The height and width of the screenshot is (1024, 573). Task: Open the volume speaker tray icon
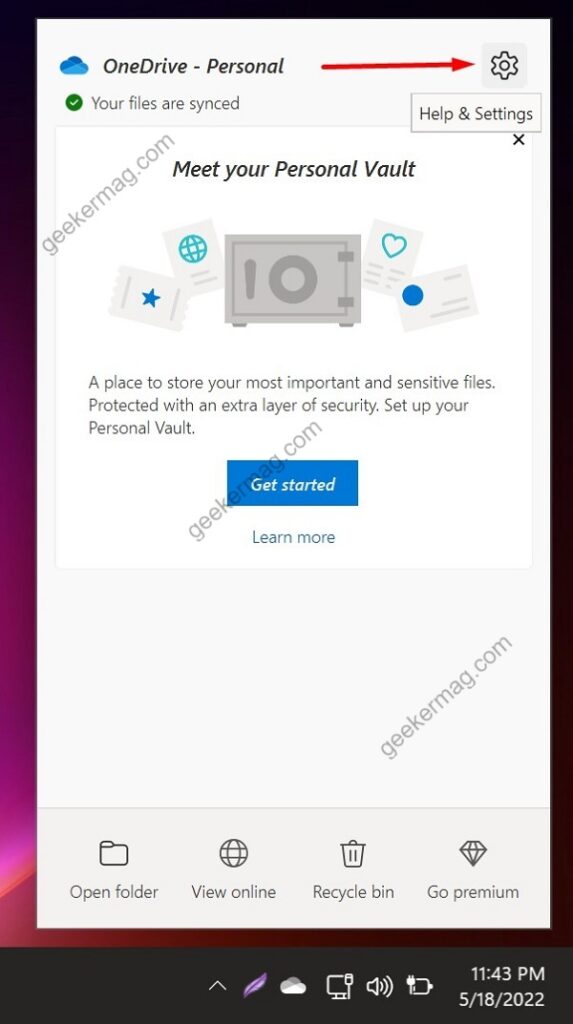[379, 986]
